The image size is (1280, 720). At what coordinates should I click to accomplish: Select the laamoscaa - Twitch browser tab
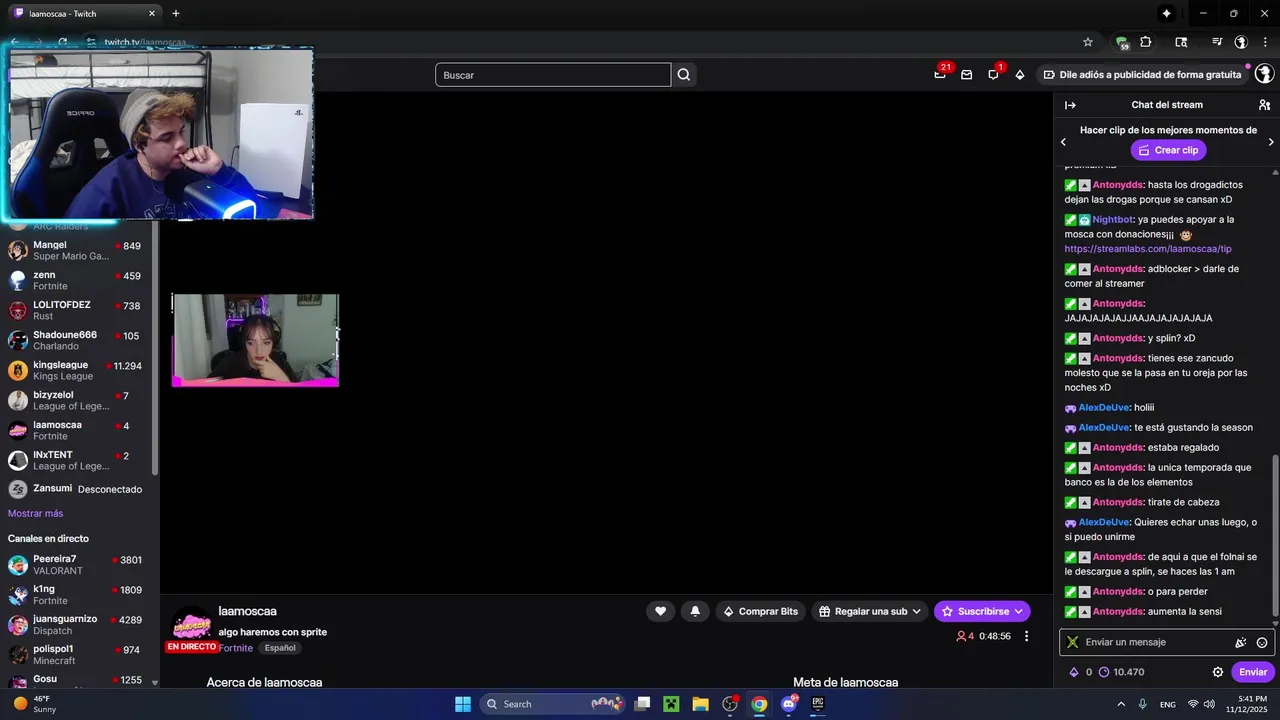point(85,13)
